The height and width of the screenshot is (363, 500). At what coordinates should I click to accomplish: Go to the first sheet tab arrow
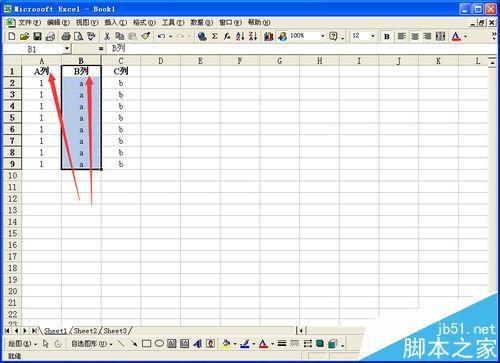pos(7,331)
